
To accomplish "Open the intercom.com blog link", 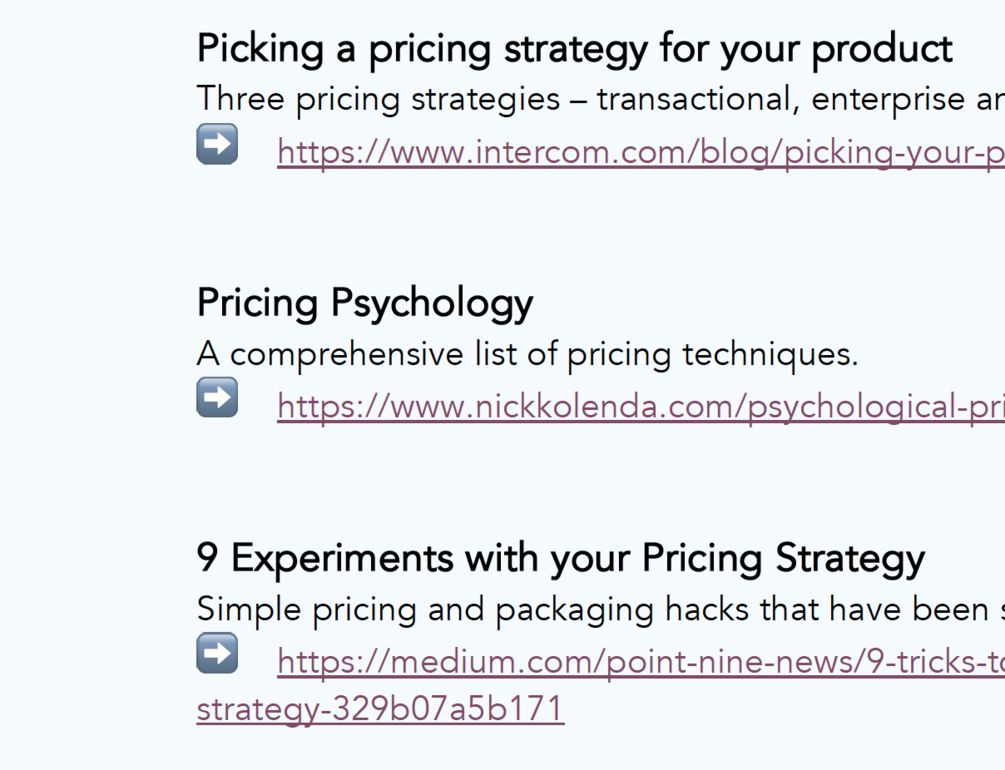I will point(640,152).
